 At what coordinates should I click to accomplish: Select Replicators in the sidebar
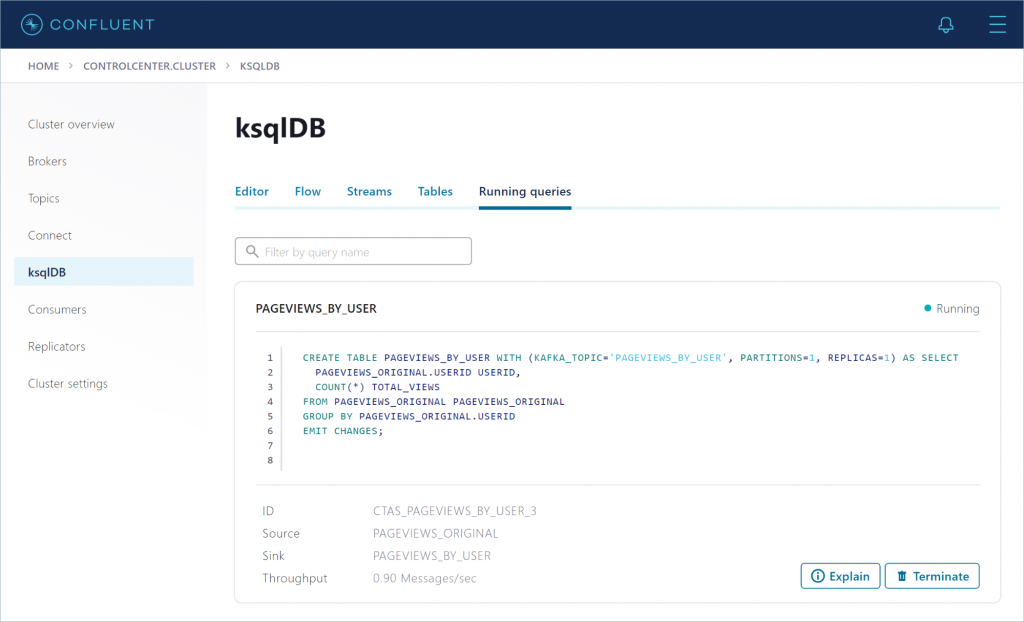click(57, 347)
